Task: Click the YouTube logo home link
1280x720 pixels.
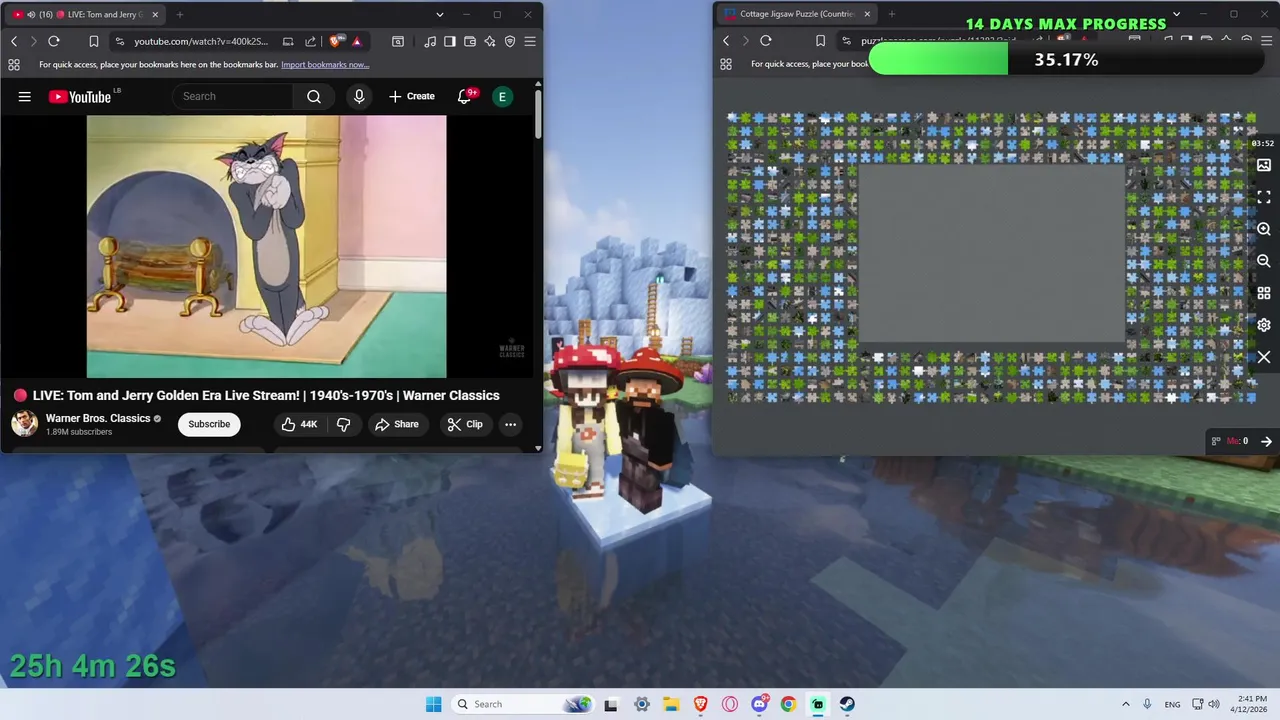Action: coord(80,96)
